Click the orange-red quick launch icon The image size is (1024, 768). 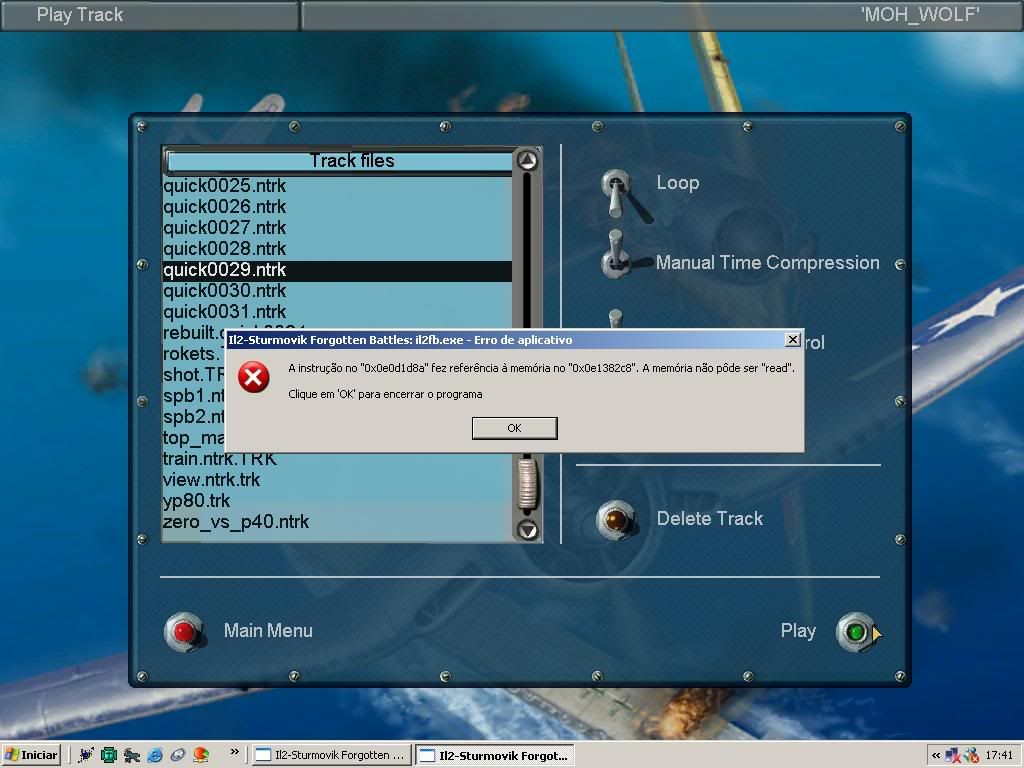pyautogui.click(x=201, y=755)
